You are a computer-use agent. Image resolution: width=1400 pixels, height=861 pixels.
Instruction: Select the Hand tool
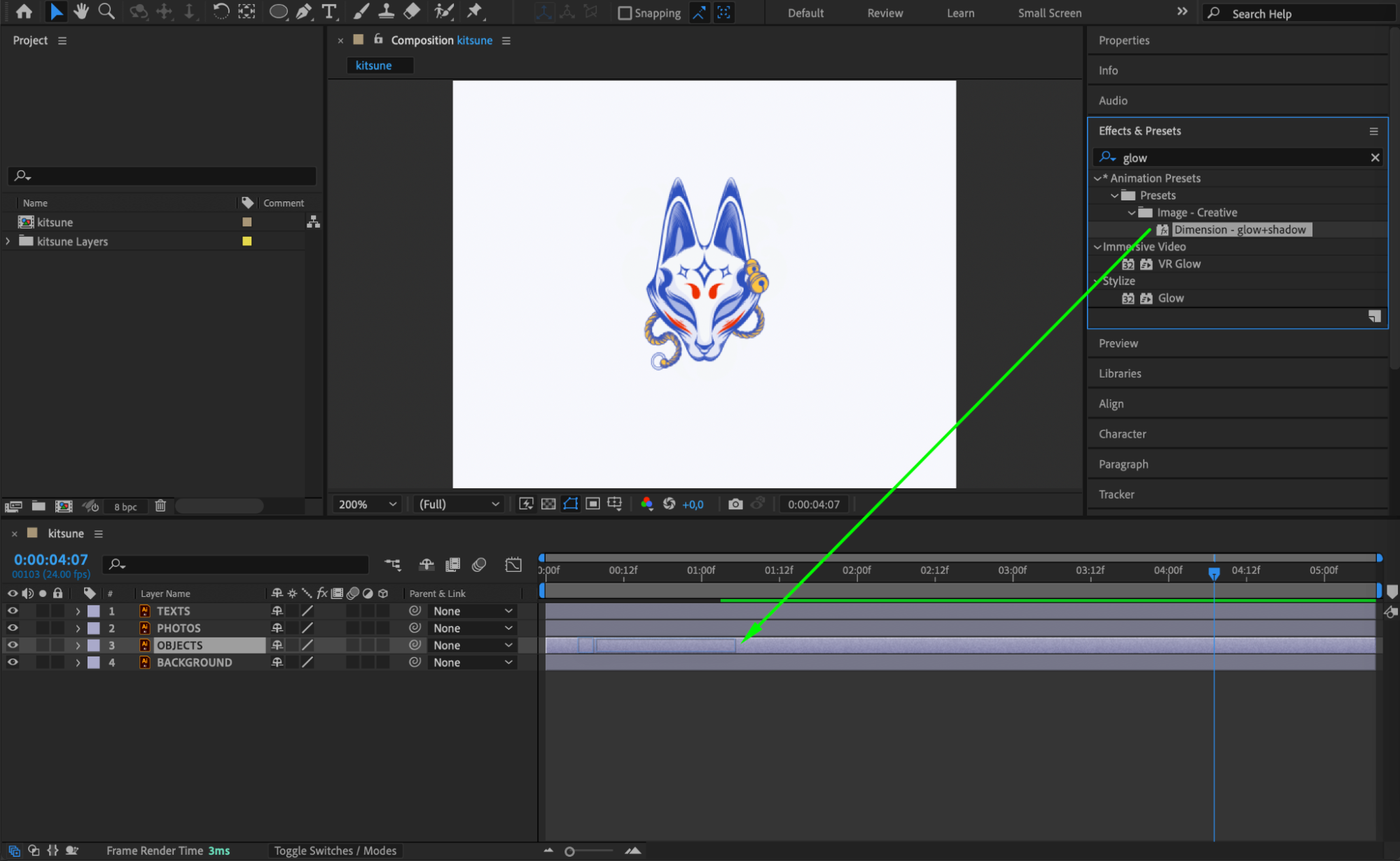[81, 11]
